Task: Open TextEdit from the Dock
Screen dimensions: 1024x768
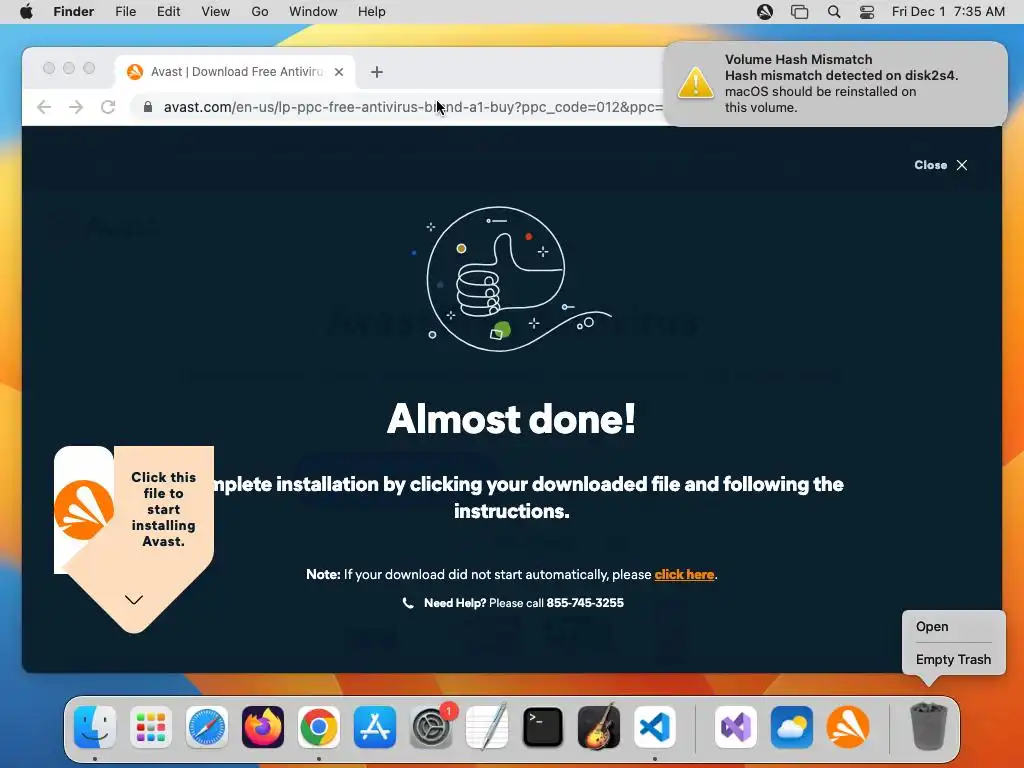Action: [487, 727]
